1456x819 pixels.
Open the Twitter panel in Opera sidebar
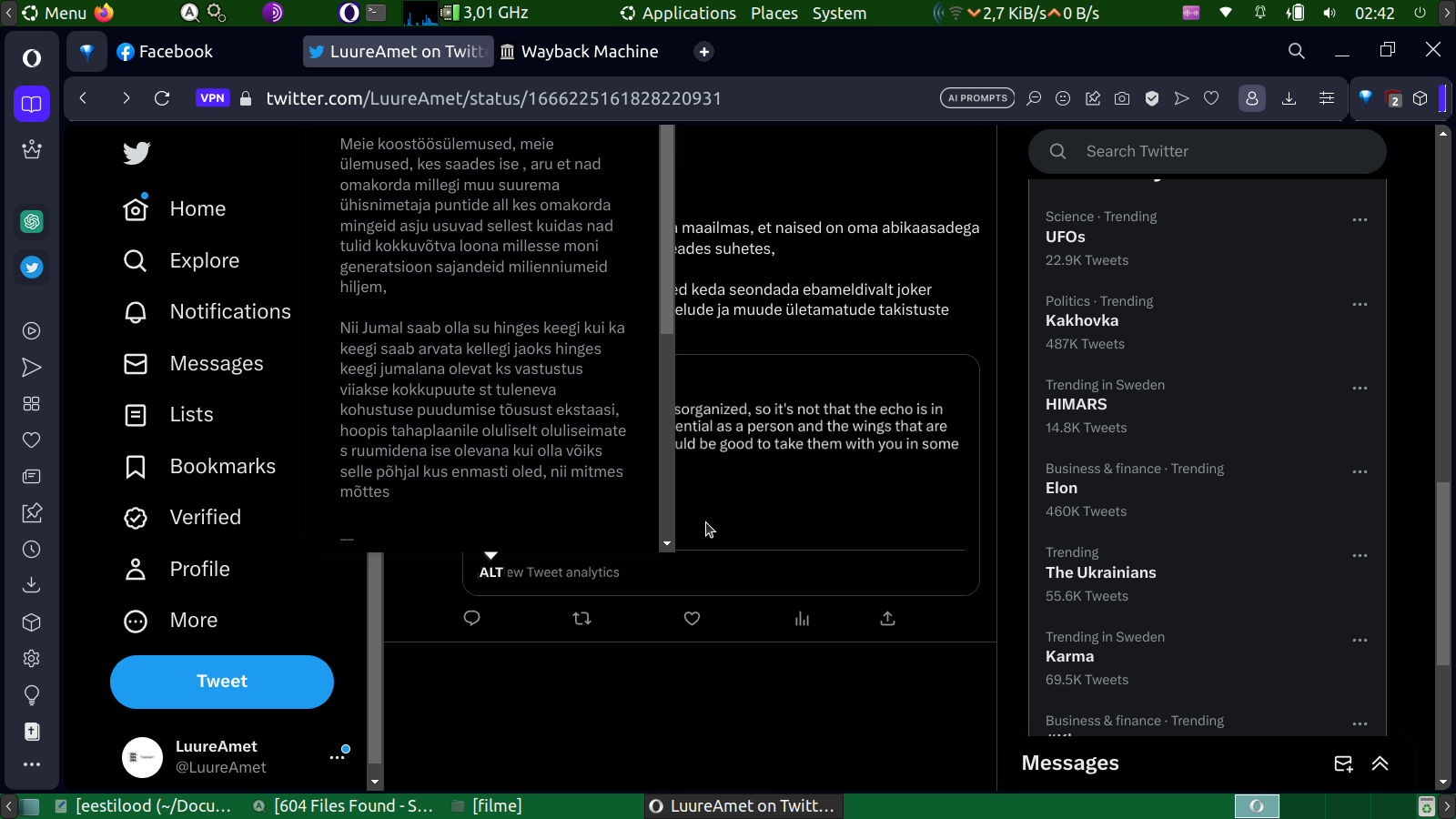point(32,268)
